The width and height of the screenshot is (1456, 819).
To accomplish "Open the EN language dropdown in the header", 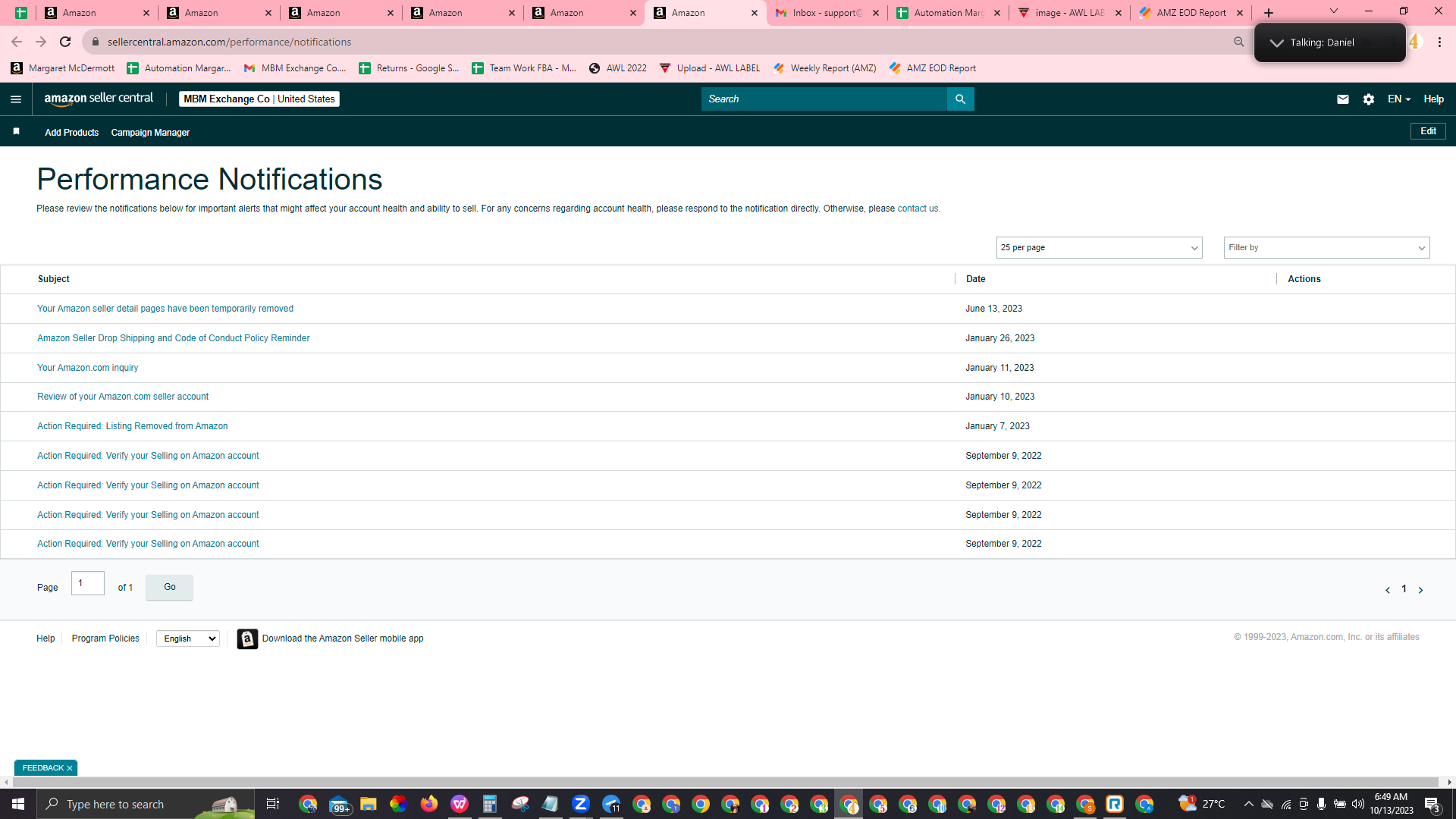I will click(x=1399, y=99).
